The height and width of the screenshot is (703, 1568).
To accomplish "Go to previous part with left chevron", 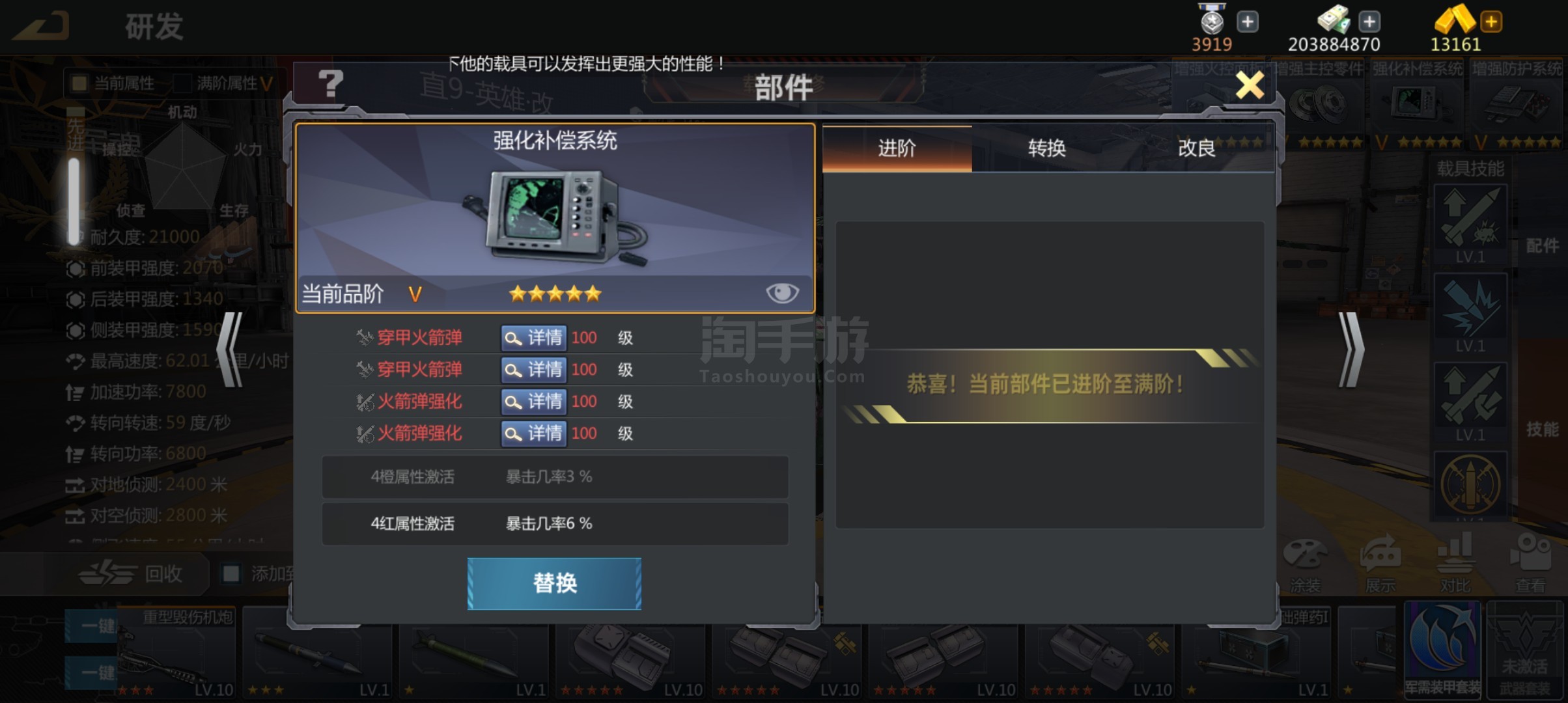I will click(x=230, y=350).
